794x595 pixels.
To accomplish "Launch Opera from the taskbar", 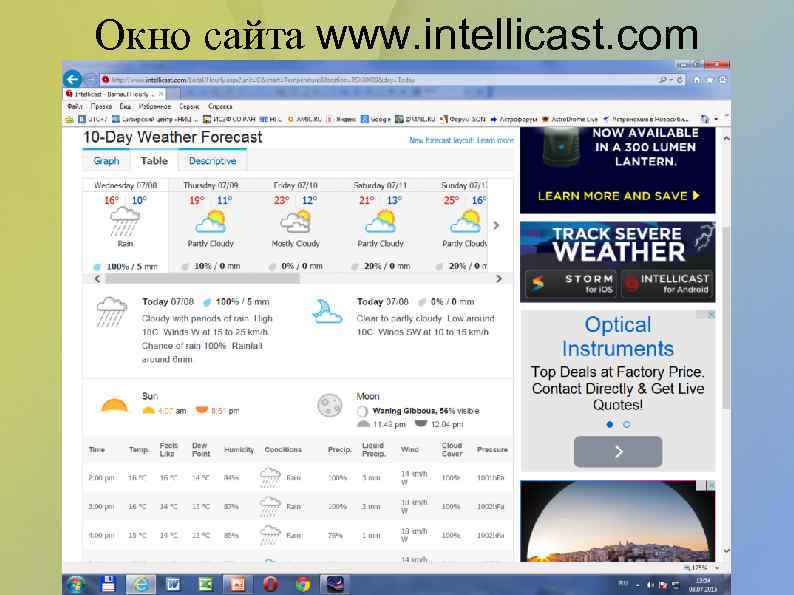I will click(271, 585).
